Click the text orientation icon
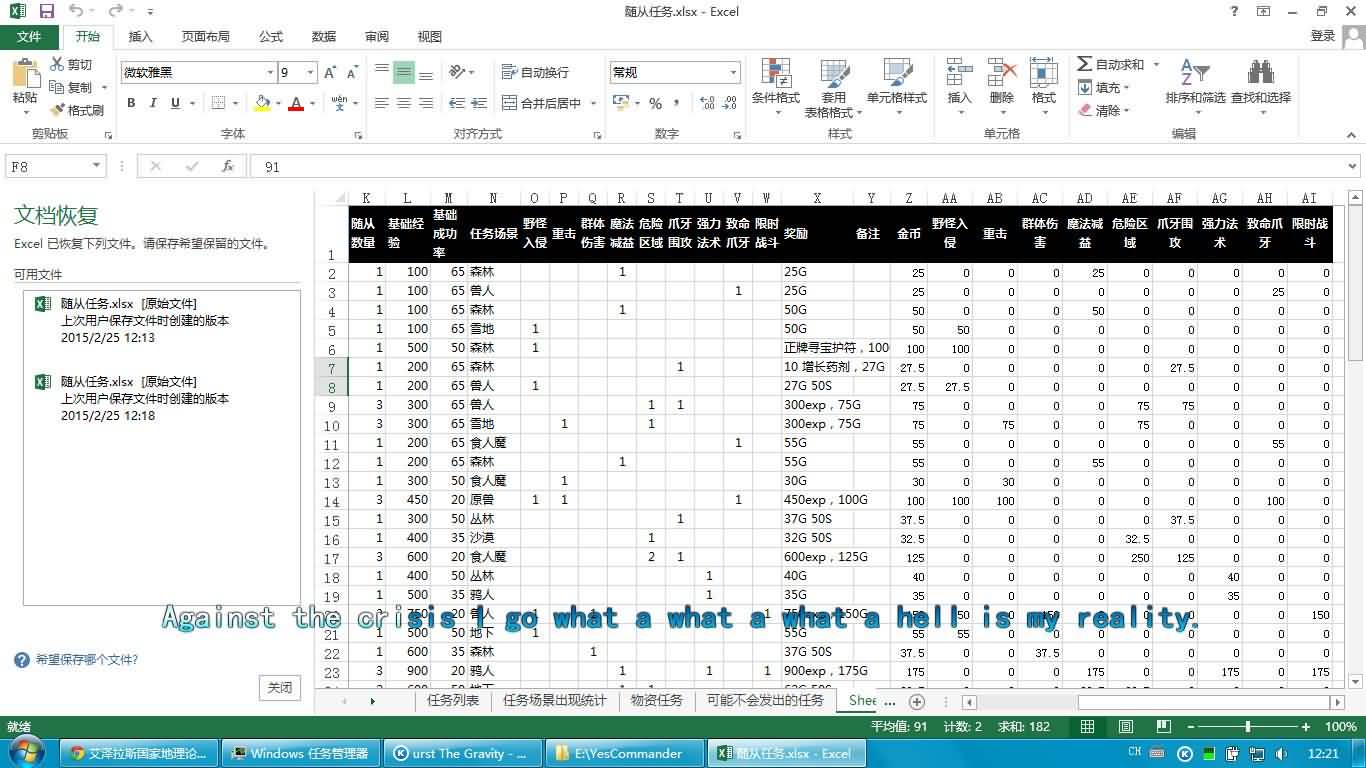Viewport: 1366px width, 768px height. click(458, 72)
